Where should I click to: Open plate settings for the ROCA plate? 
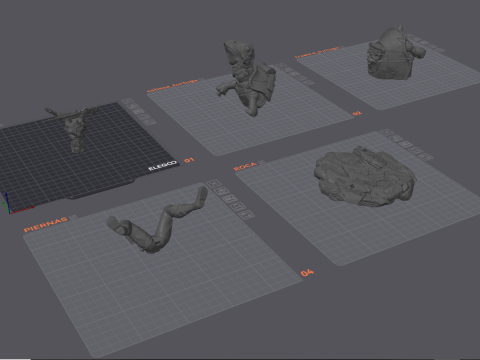pos(426,156)
